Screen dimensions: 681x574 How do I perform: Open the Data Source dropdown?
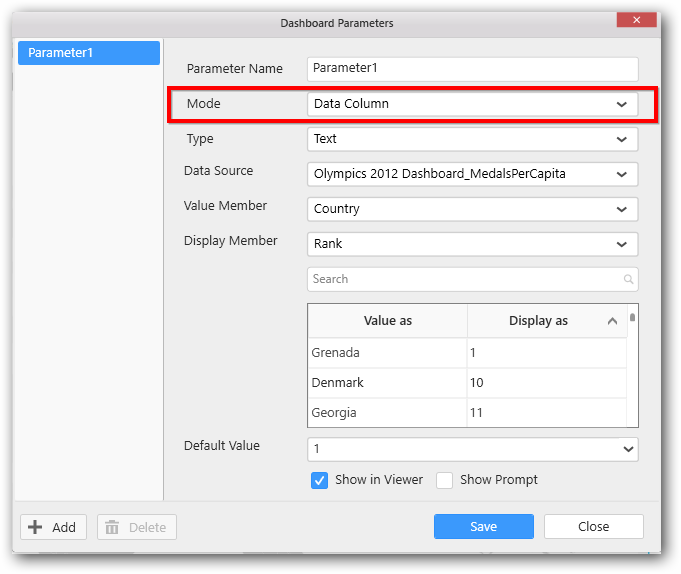621,174
